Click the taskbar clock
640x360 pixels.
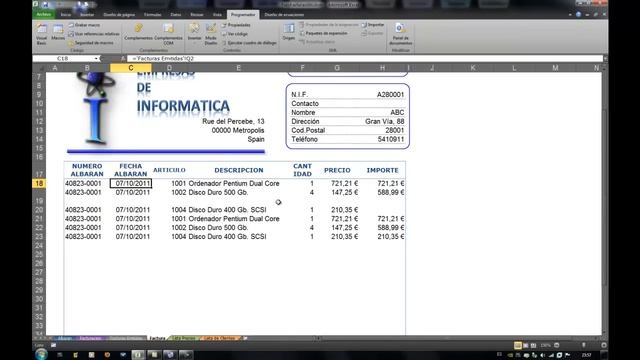coord(587,355)
